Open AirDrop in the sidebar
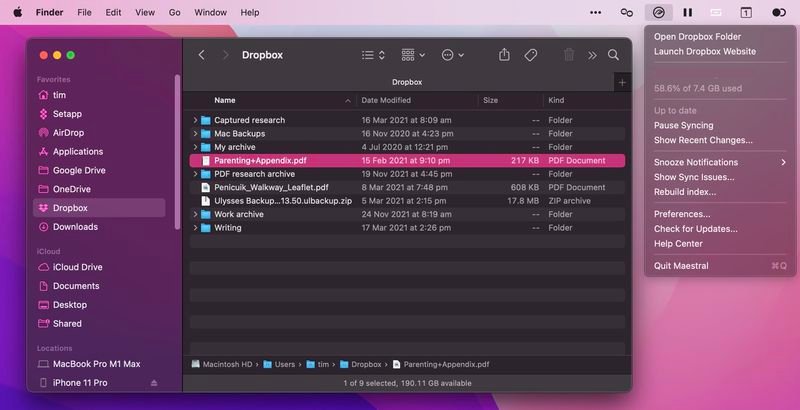This screenshot has width=800, height=410. click(x=99, y=133)
